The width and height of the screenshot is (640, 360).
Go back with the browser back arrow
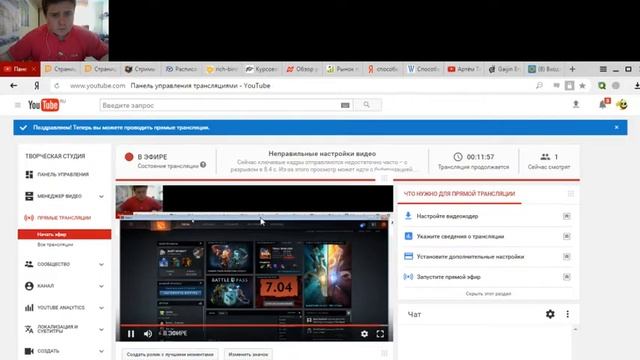(x=13, y=86)
